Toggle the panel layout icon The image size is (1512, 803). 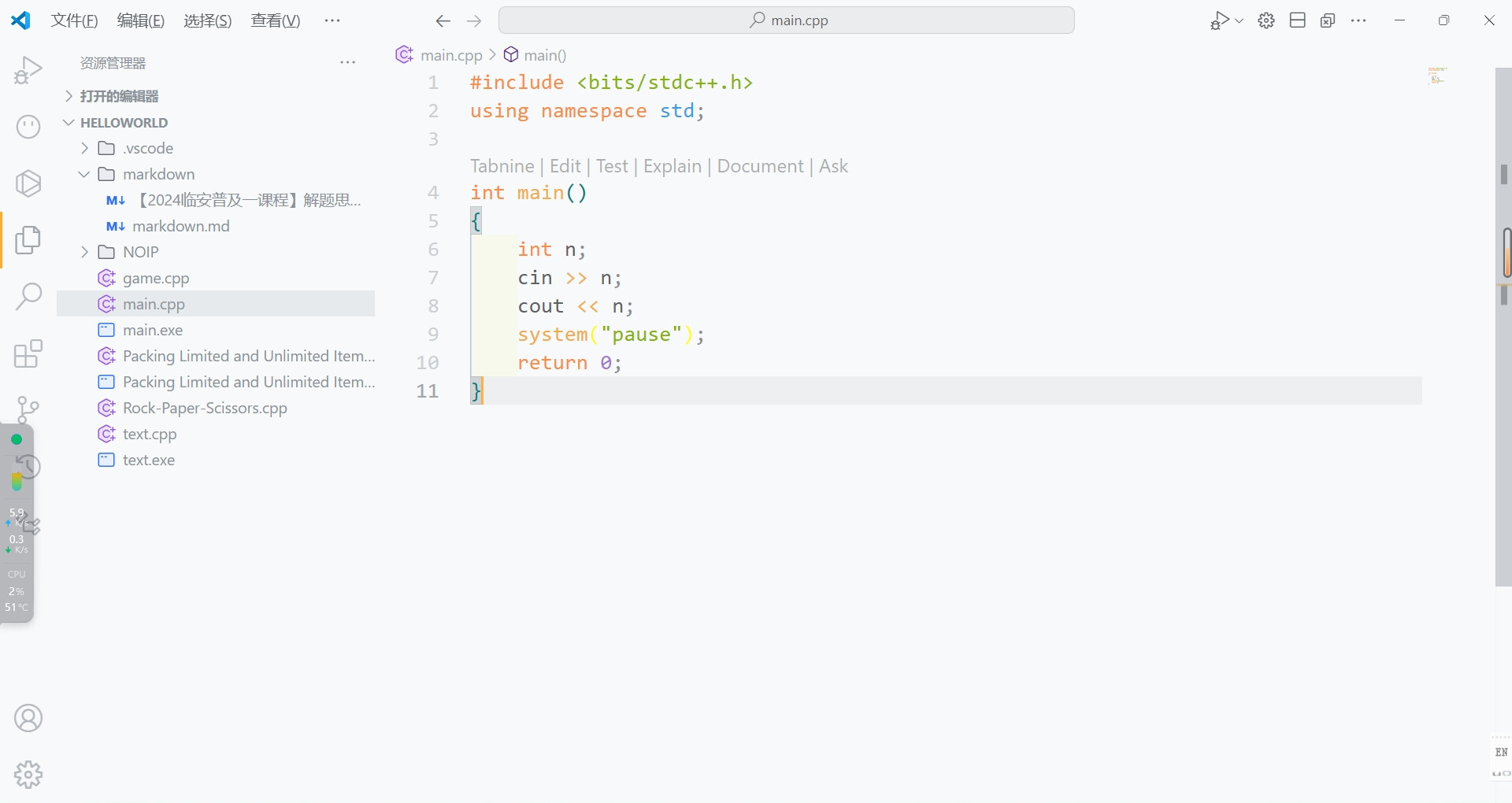tap(1298, 20)
